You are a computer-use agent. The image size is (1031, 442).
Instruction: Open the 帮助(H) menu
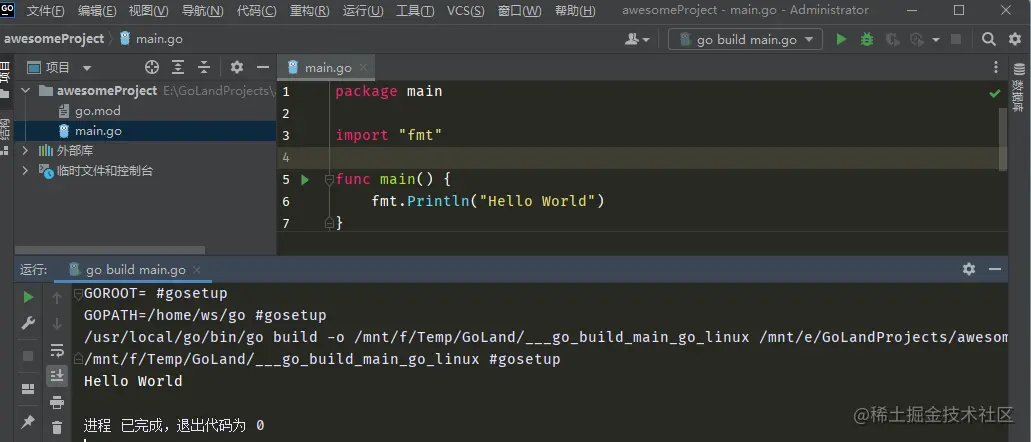(575, 11)
